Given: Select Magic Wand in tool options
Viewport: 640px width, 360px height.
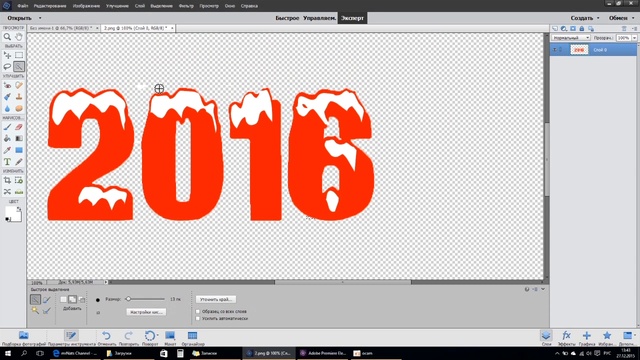Looking at the screenshot, I should 36,311.
